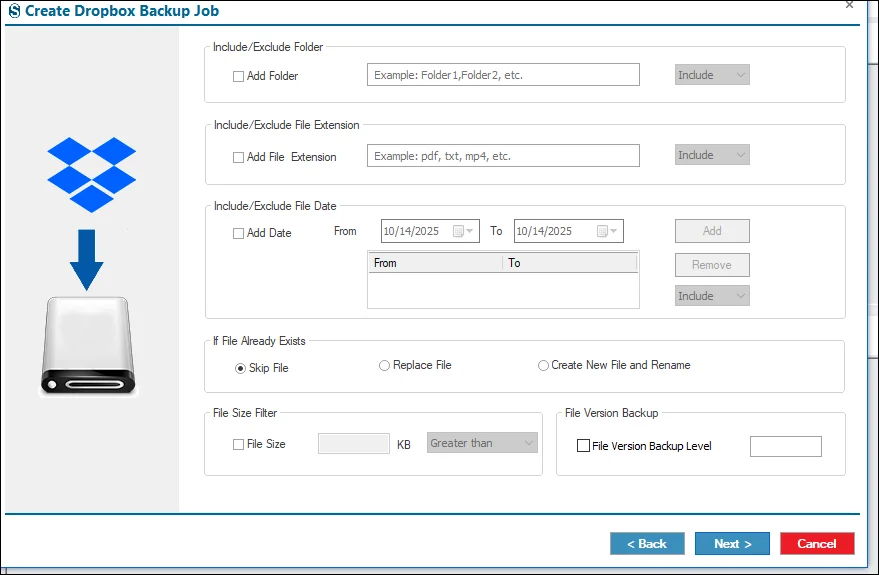Close the Create Dropbox Backup Job dialog

[849, 5]
